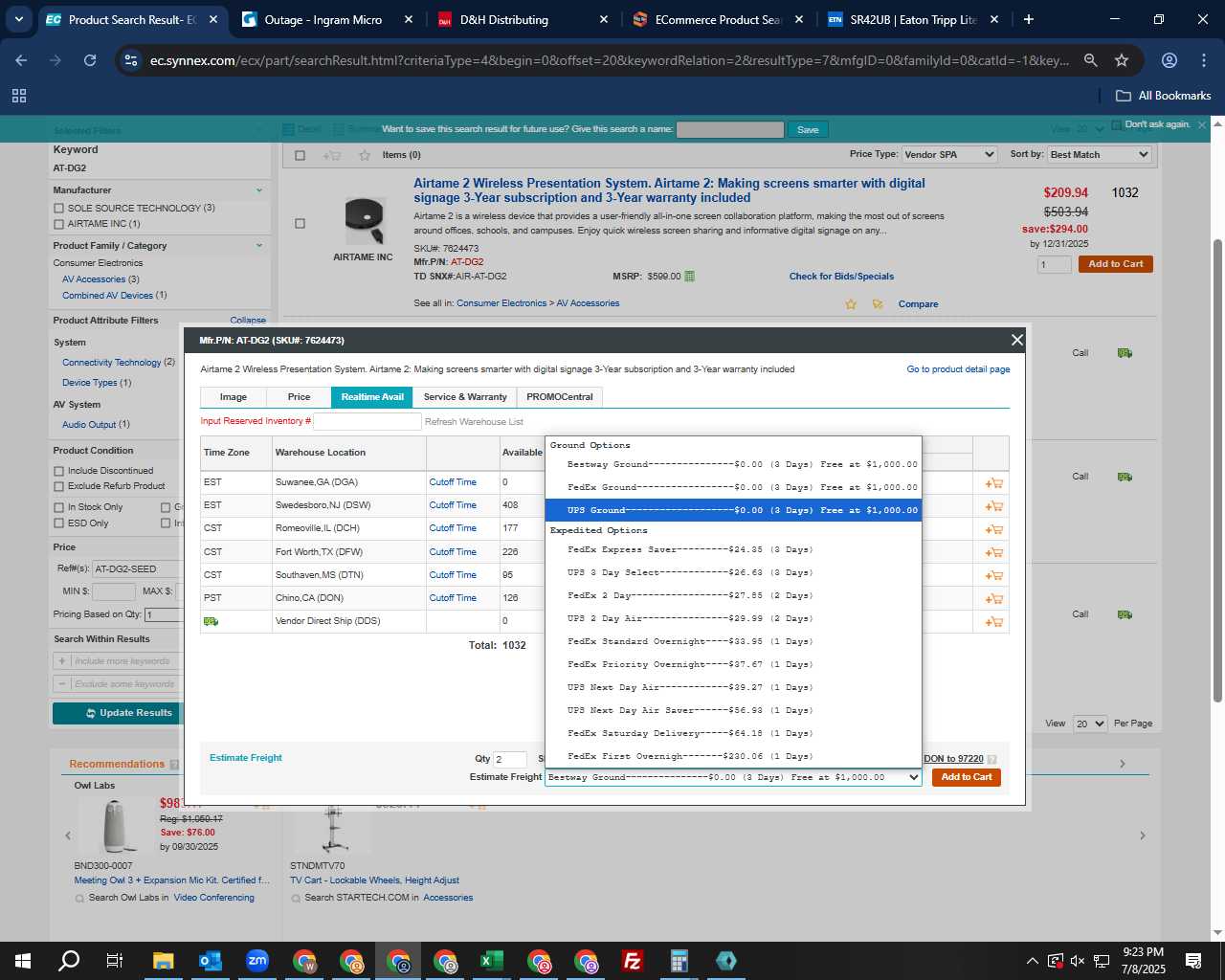Click Update Results button
The height and width of the screenshot is (980, 1225).
[118, 713]
